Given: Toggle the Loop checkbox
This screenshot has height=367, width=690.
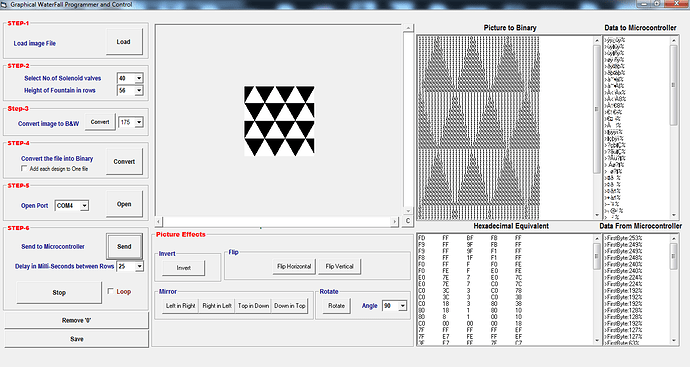Looking at the screenshot, I should 110,291.
